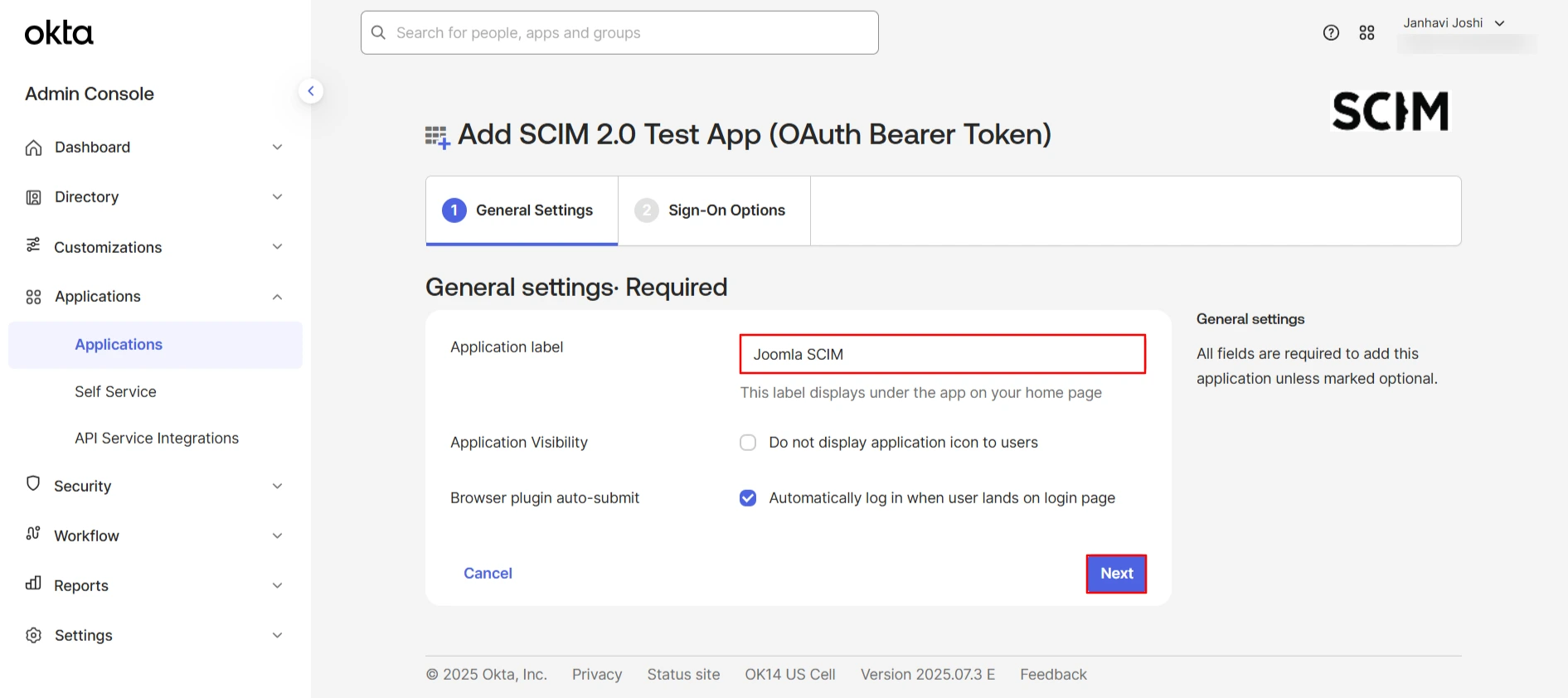The height and width of the screenshot is (698, 1568).
Task: Expand the Dashboard menu chevron
Action: tap(278, 148)
